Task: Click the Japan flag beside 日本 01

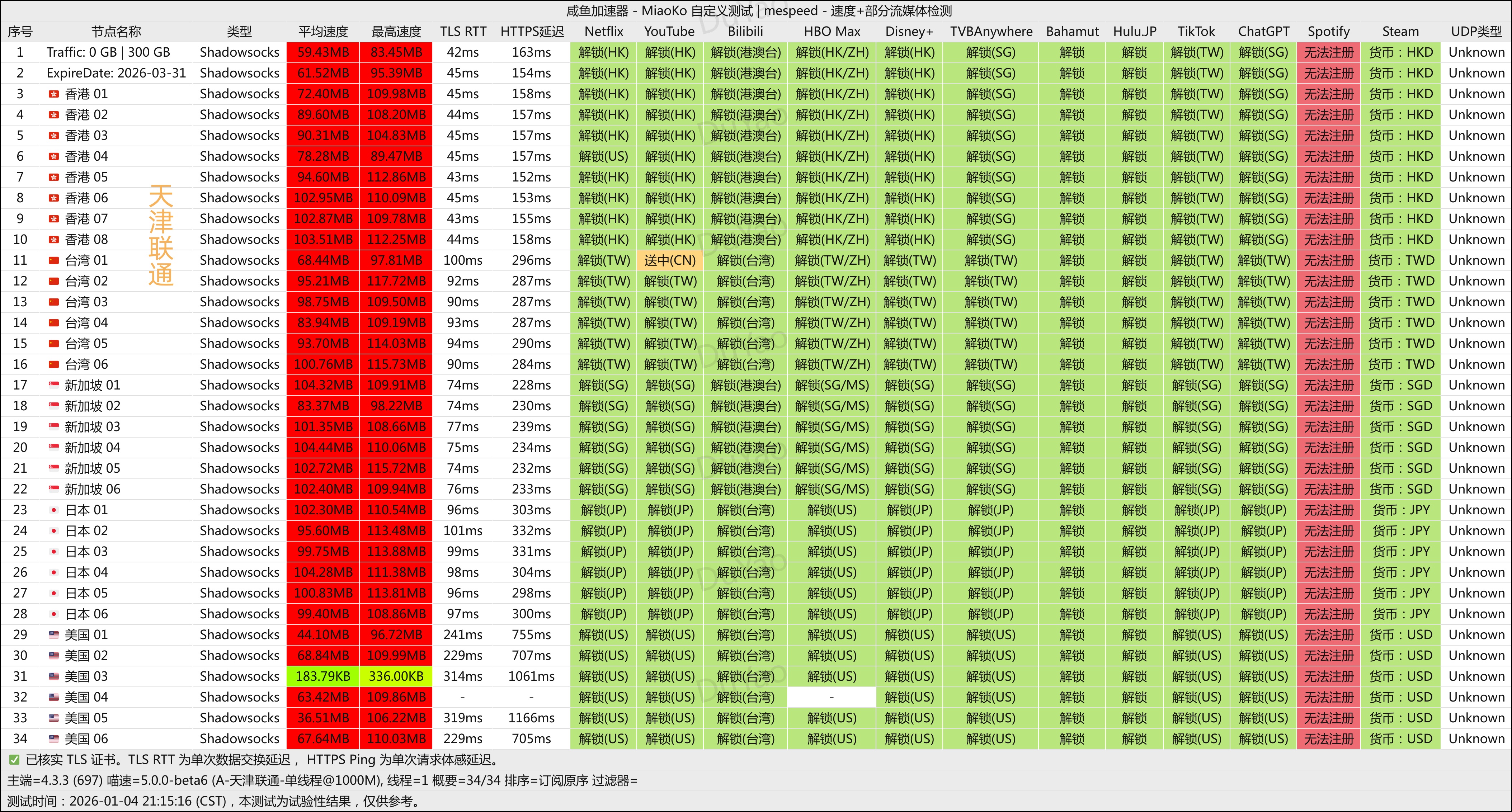Action: (x=54, y=510)
